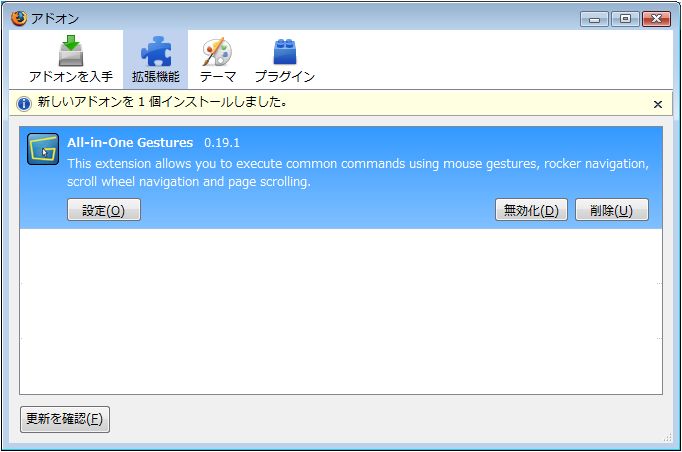Click the version number 0.19.1
The width and height of the screenshot is (682, 452).
pyautogui.click(x=222, y=143)
